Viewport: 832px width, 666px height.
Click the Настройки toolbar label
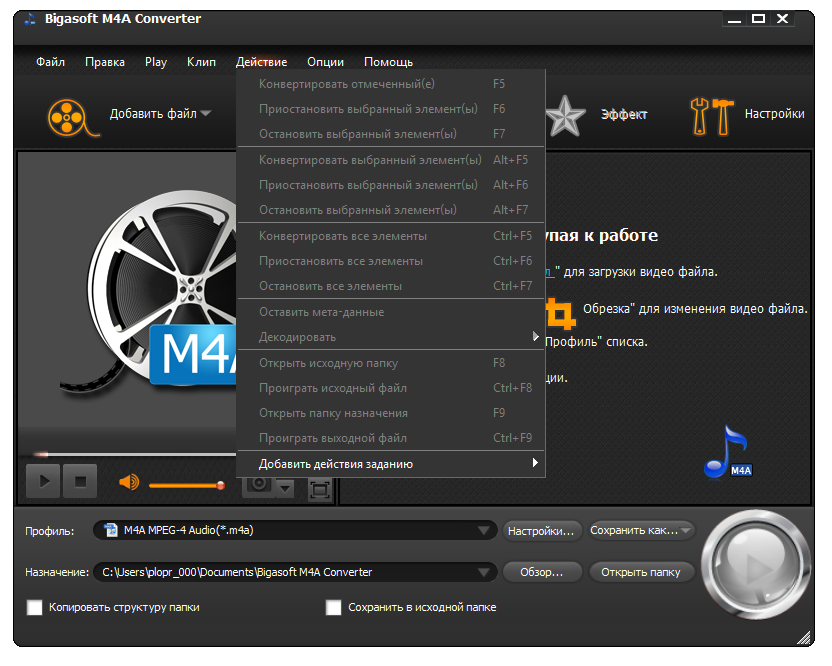(775, 114)
